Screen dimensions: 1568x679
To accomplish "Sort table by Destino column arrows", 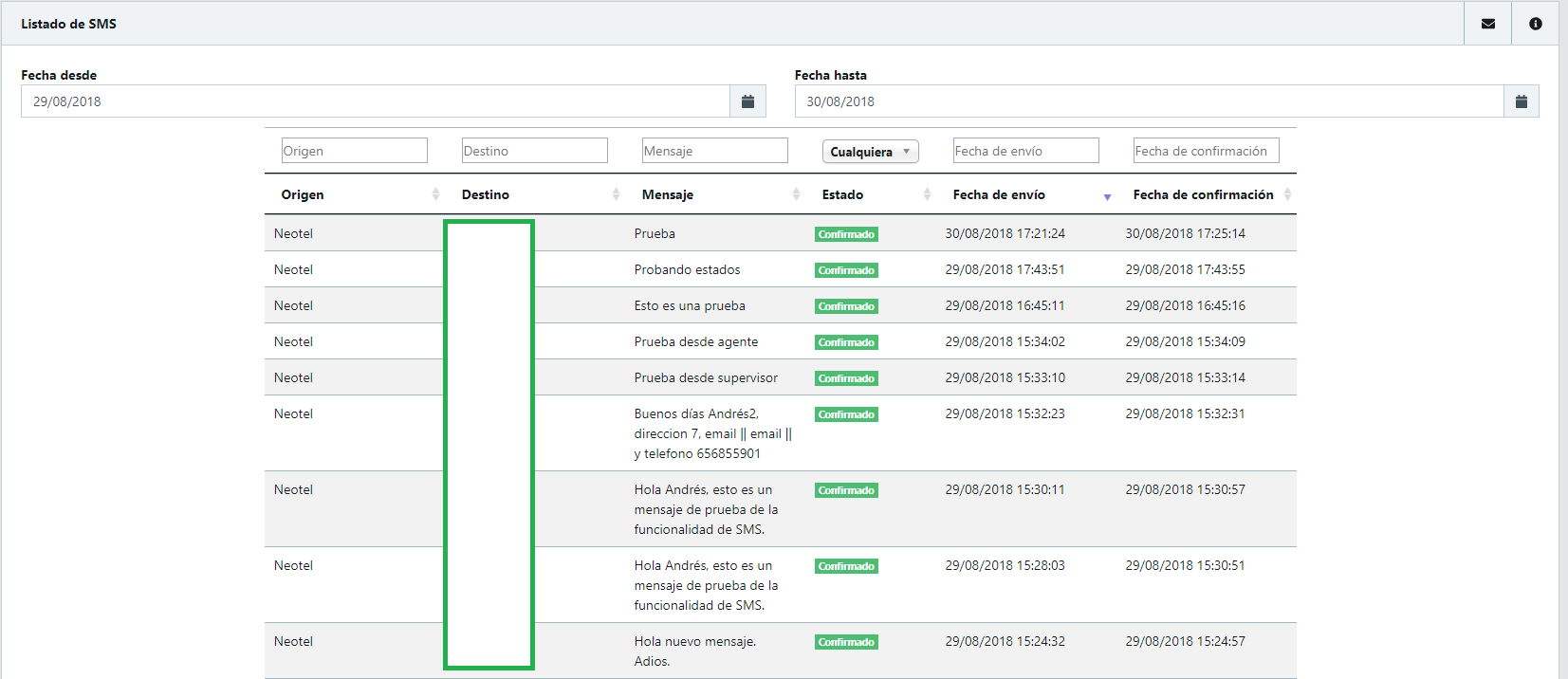I will pyautogui.click(x=616, y=194).
